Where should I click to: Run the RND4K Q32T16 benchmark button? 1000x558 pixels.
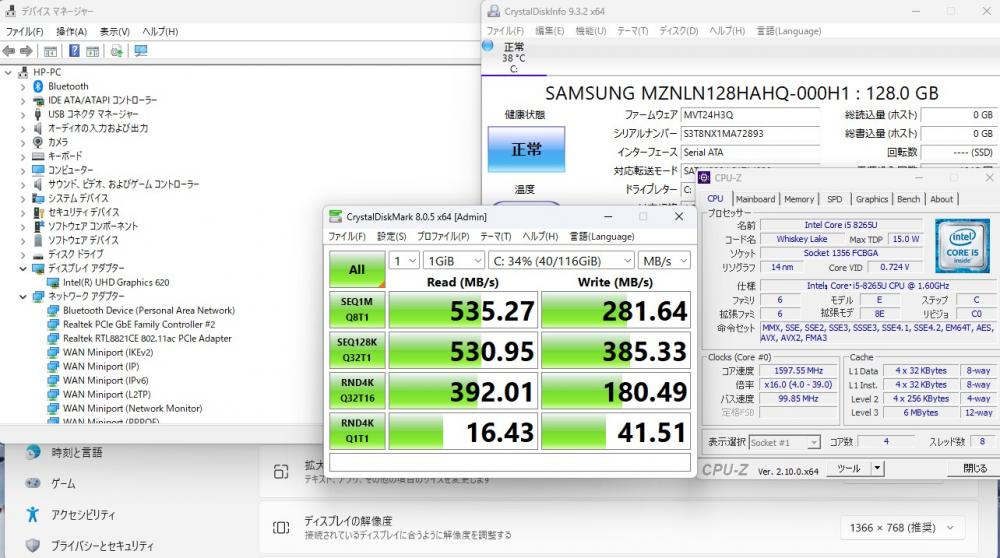pyautogui.click(x=357, y=390)
